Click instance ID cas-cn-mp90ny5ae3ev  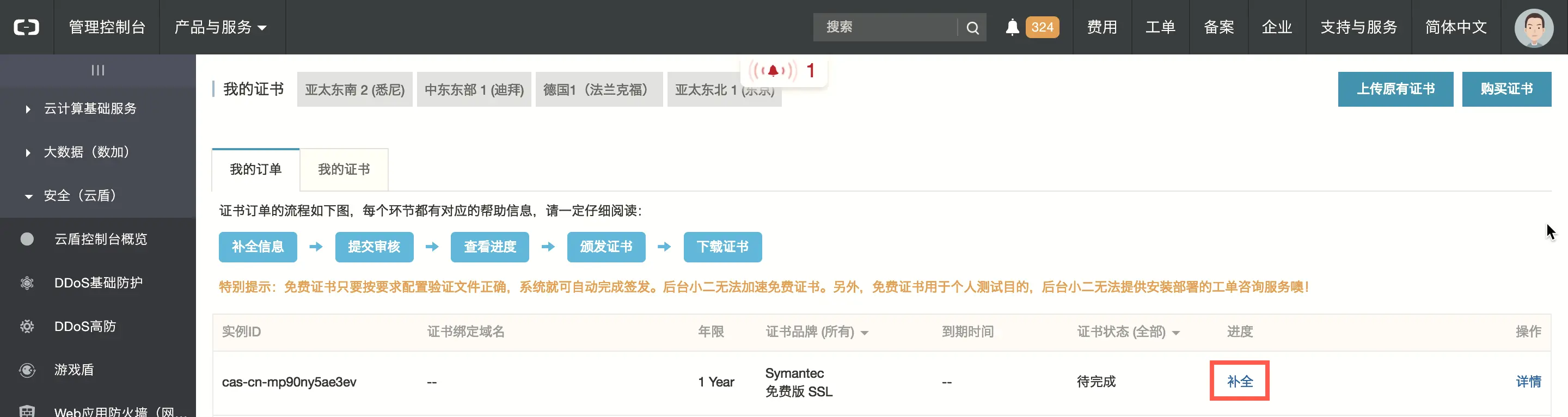(289, 382)
